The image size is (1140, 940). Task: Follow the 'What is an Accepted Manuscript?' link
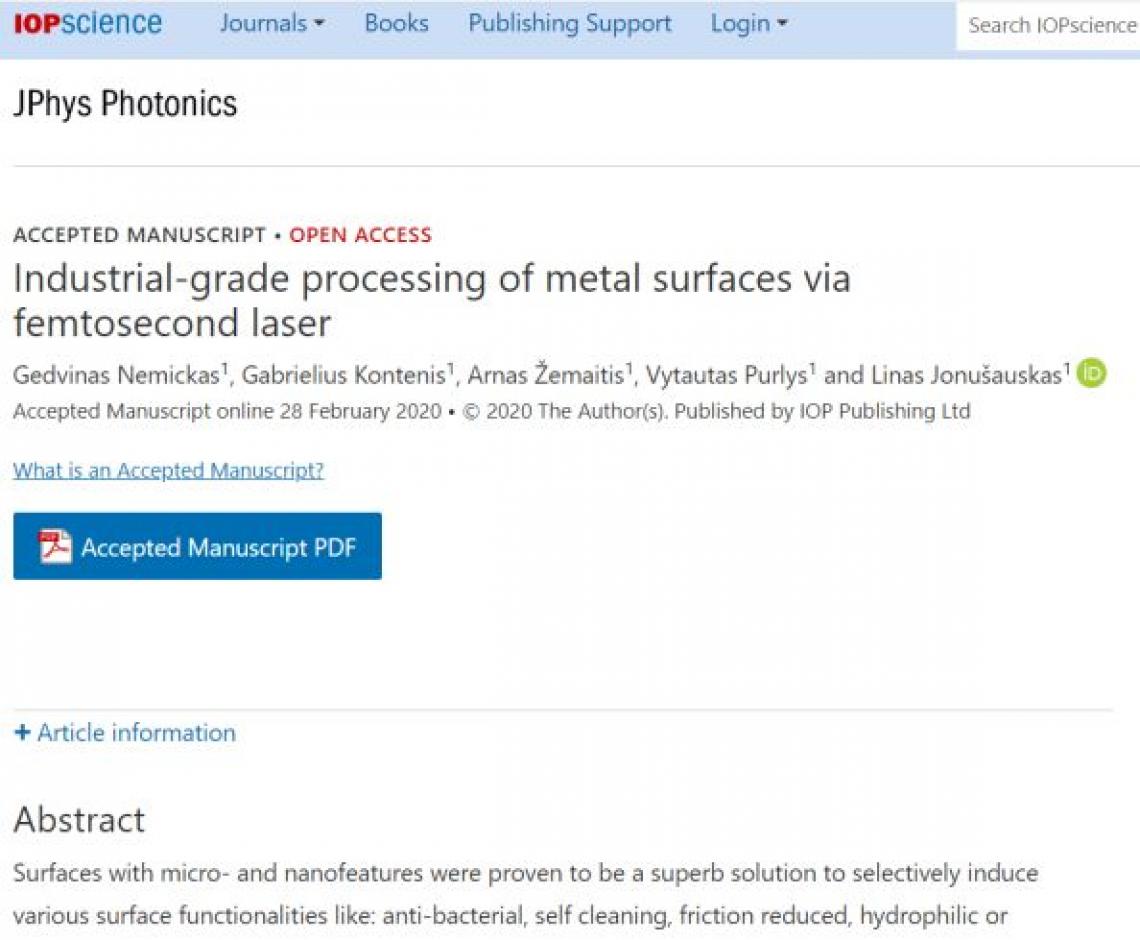(x=169, y=470)
